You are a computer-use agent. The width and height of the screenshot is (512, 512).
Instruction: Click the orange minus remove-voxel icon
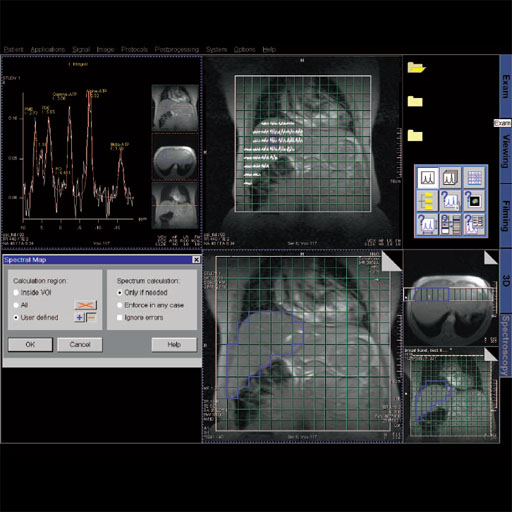tap(91, 317)
